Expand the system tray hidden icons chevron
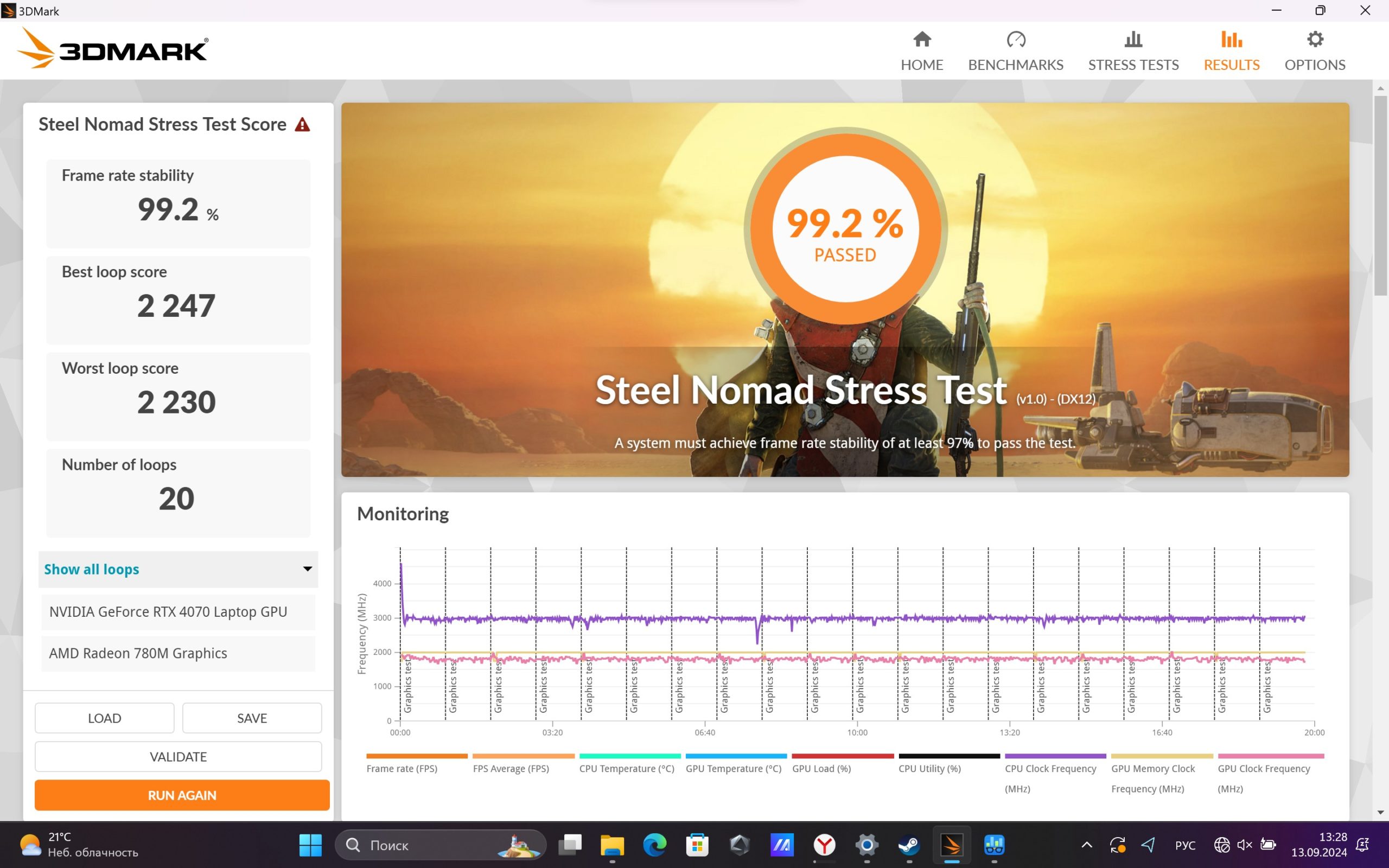The height and width of the screenshot is (868, 1389). pos(1087,845)
